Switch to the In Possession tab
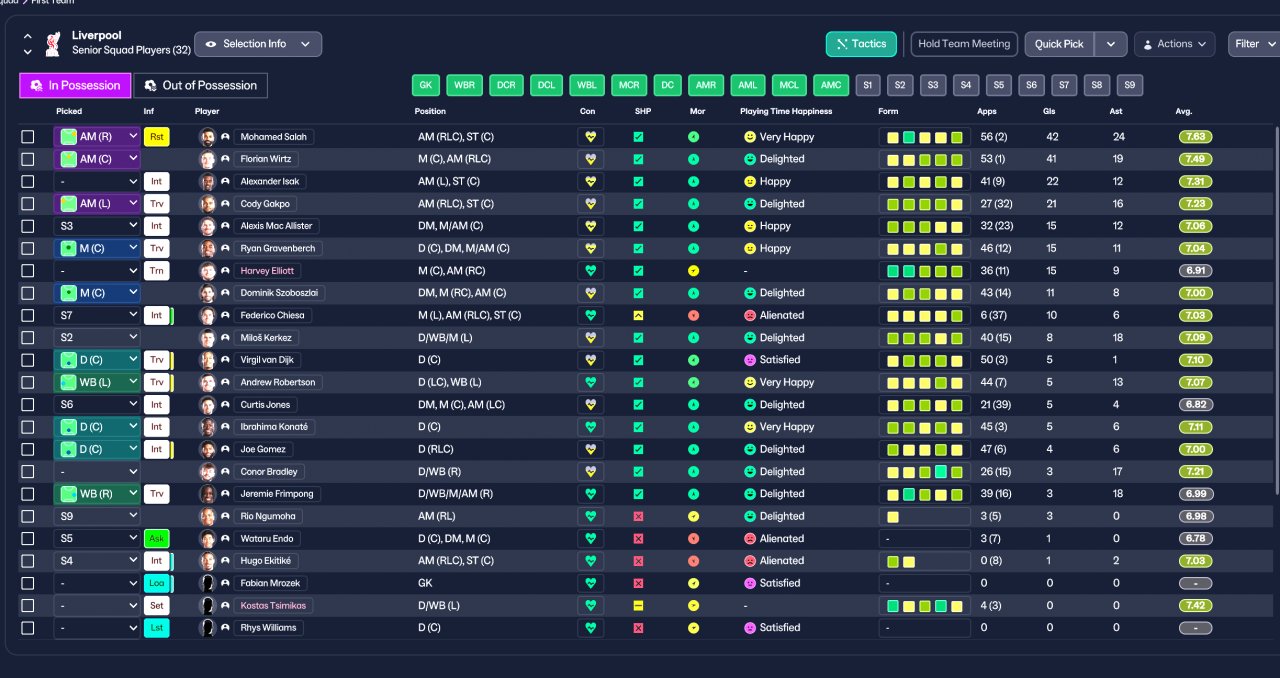 pyautogui.click(x=76, y=85)
